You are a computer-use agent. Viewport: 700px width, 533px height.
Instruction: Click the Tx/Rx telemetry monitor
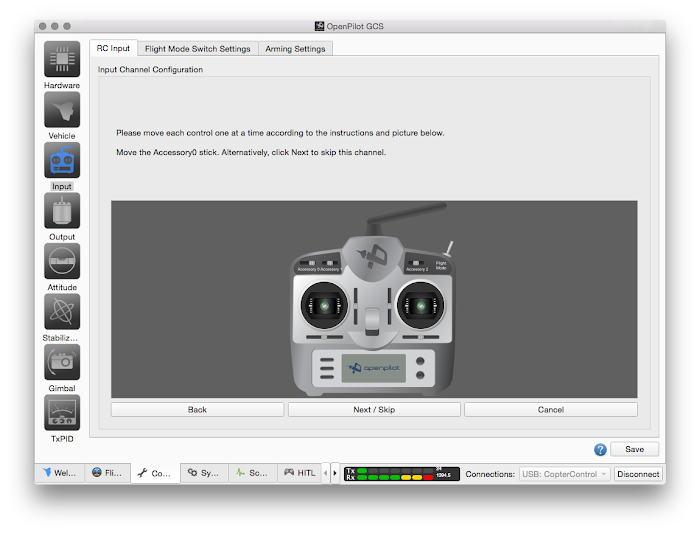pyautogui.click(x=401, y=474)
